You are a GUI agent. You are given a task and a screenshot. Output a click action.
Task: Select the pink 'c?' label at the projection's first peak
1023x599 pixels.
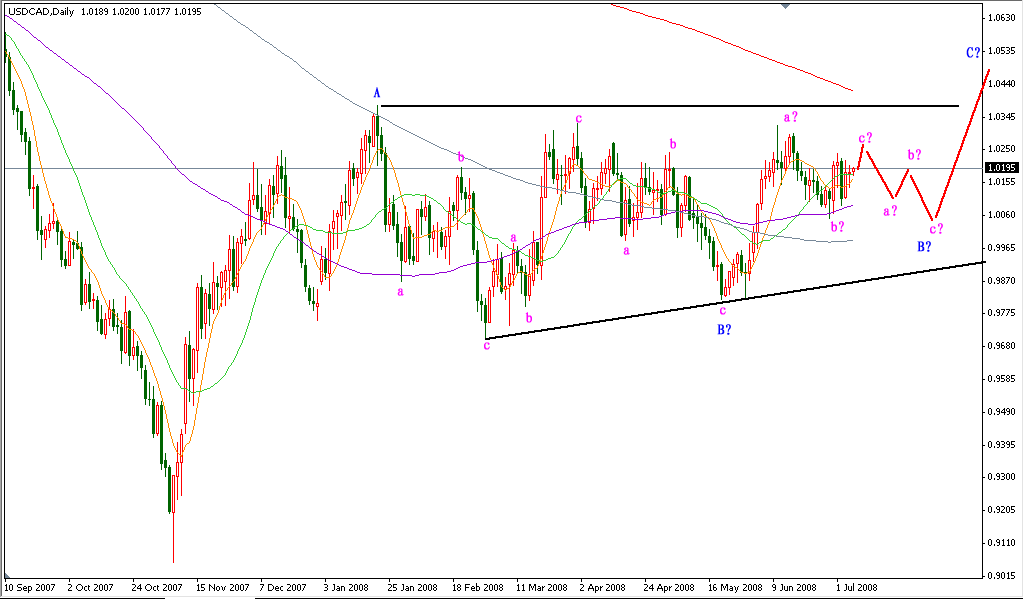coord(865,138)
